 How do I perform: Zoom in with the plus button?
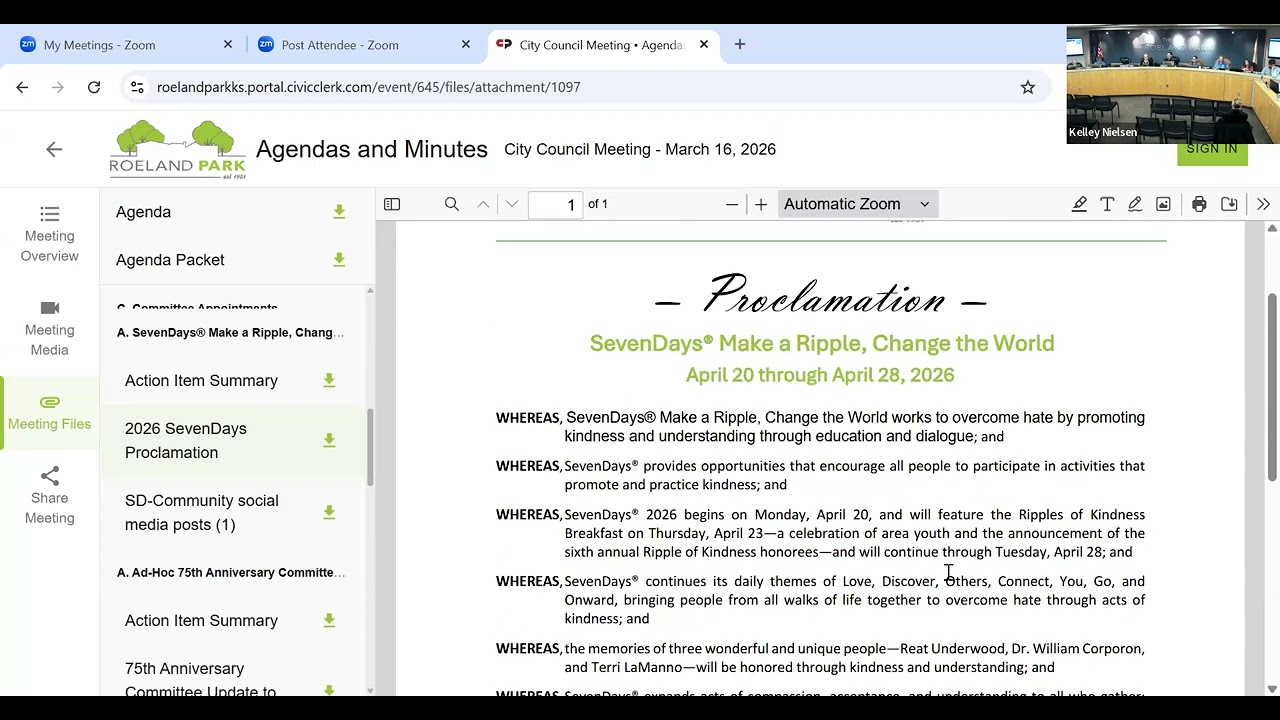(761, 204)
